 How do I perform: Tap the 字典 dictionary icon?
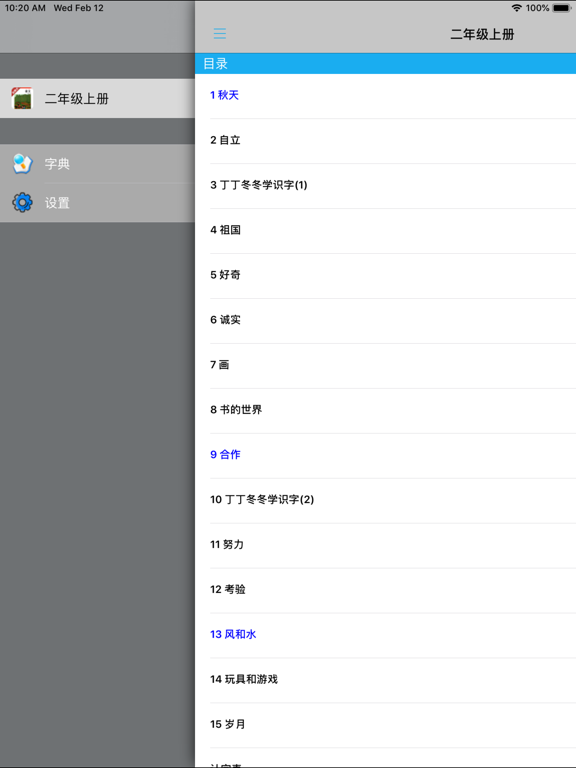click(22, 164)
